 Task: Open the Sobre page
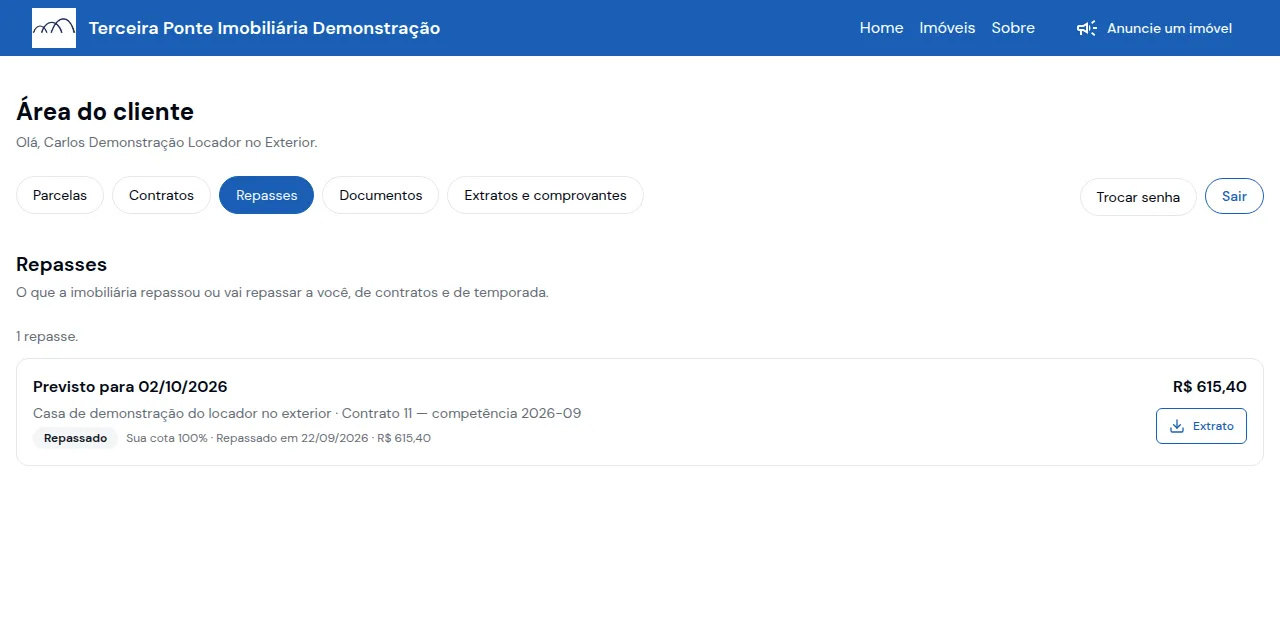tap(1013, 28)
